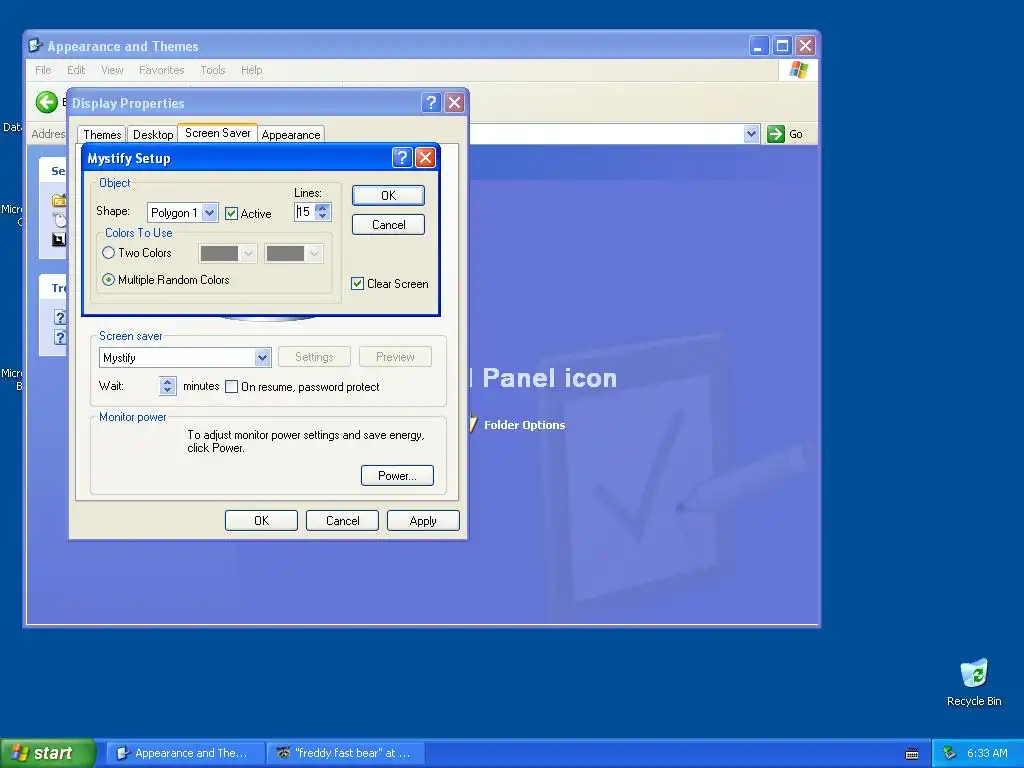Switch to the Themes tab

pos(102,135)
